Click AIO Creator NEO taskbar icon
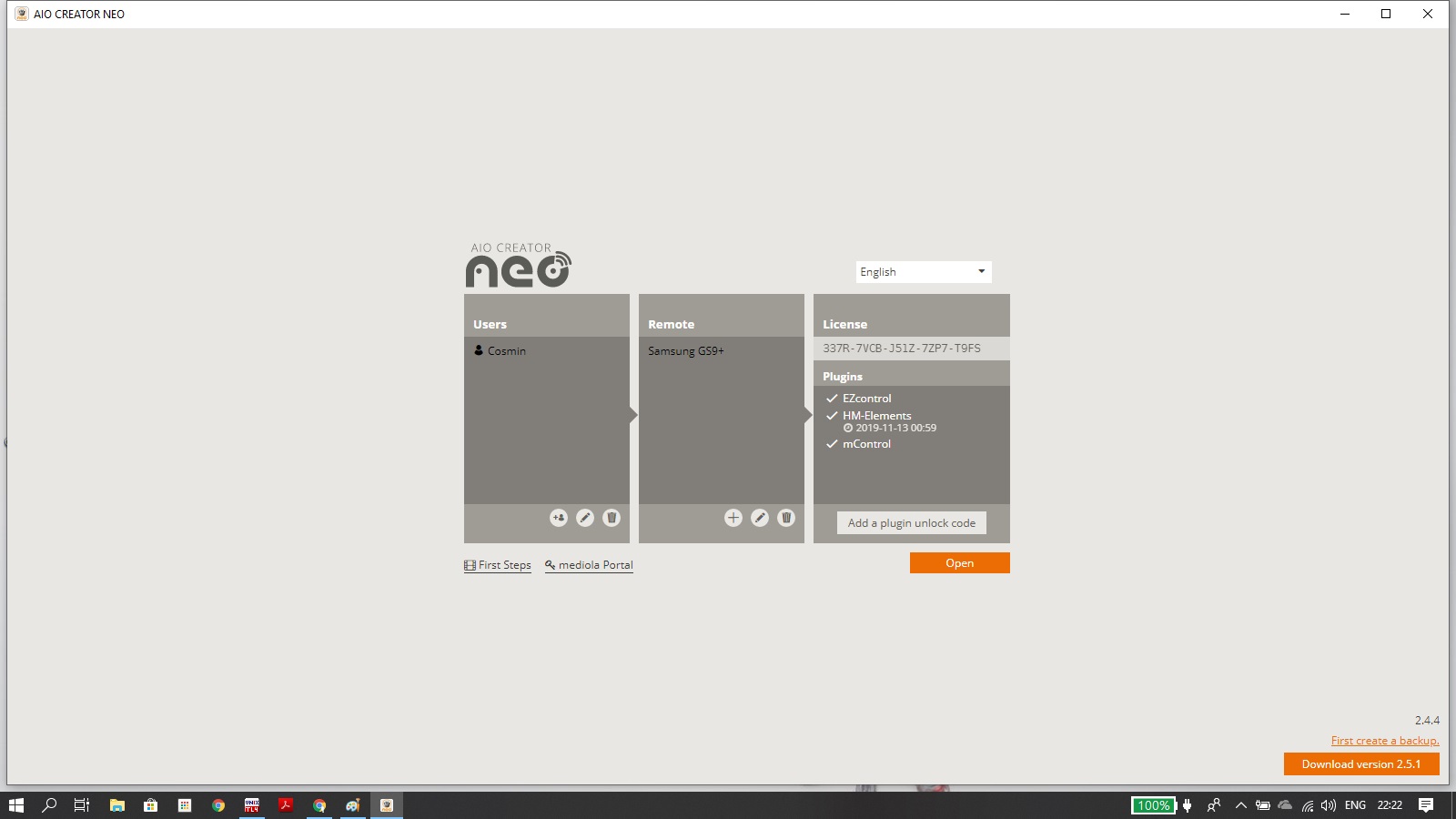The width and height of the screenshot is (1456, 819). pos(387,805)
